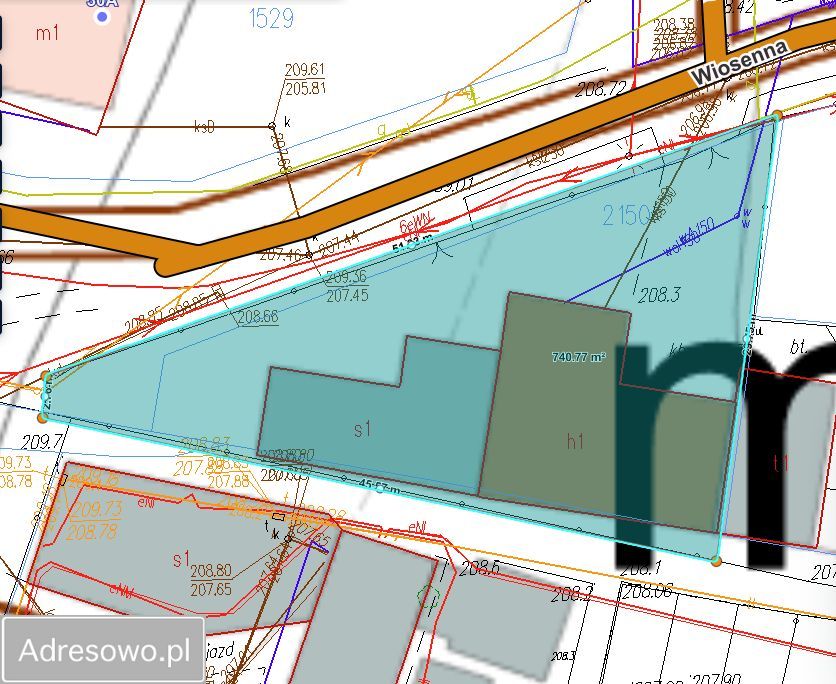Click the elevation value 207.45
Image resolution: width=836 pixels, height=684 pixels.
coord(347,295)
